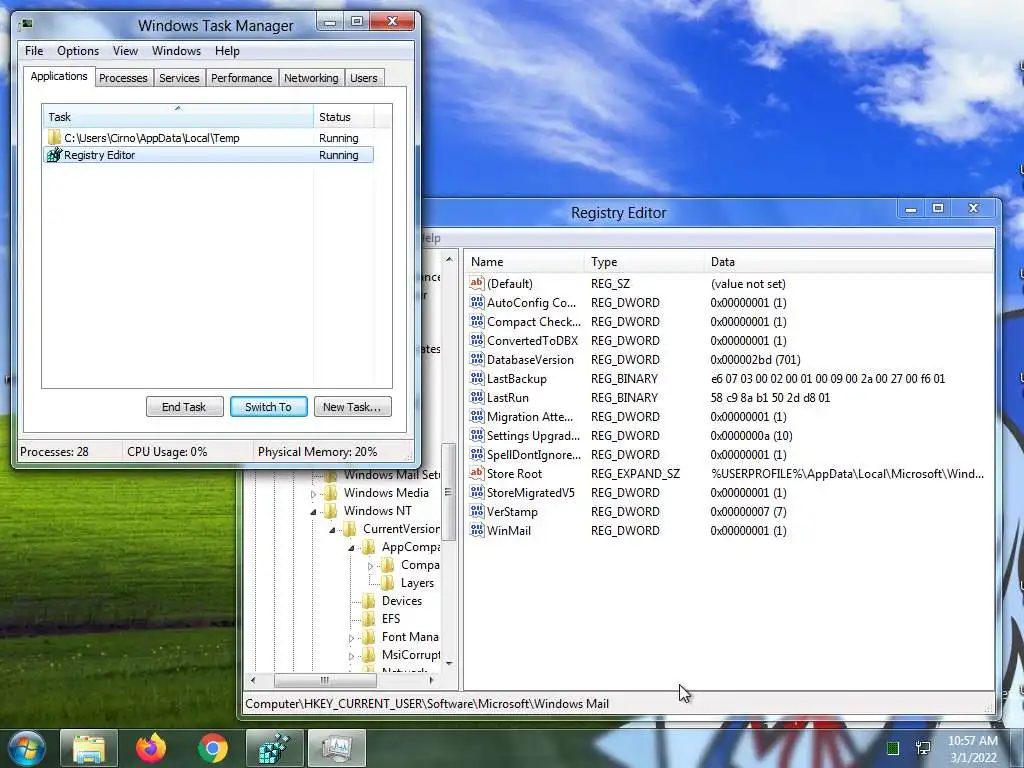The width and height of the screenshot is (1024, 768).
Task: Switch to Task Manager taskbar button
Action: 336,748
